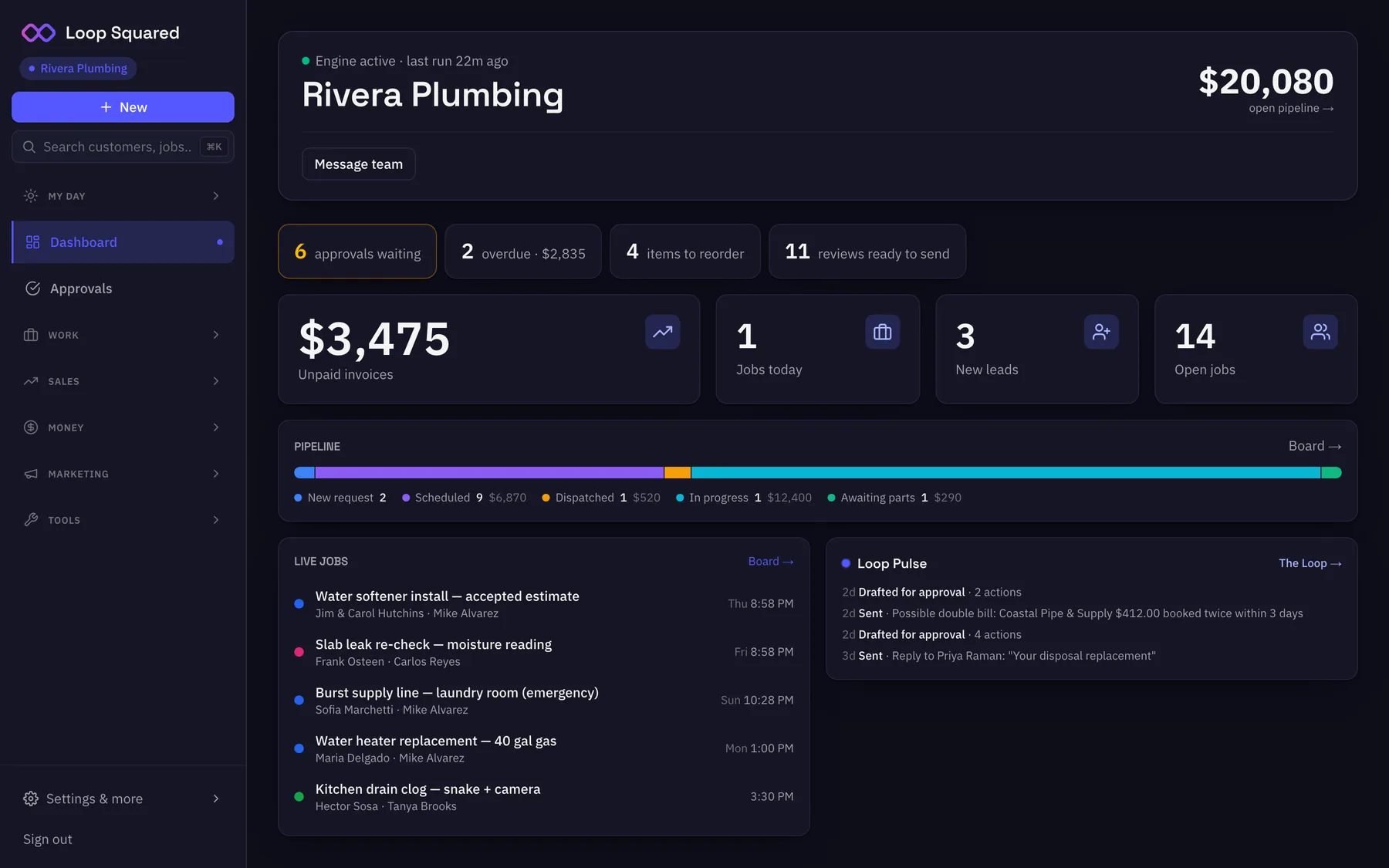Click the blue New request pipeline segment
Image resolution: width=1389 pixels, height=868 pixels.
[304, 473]
